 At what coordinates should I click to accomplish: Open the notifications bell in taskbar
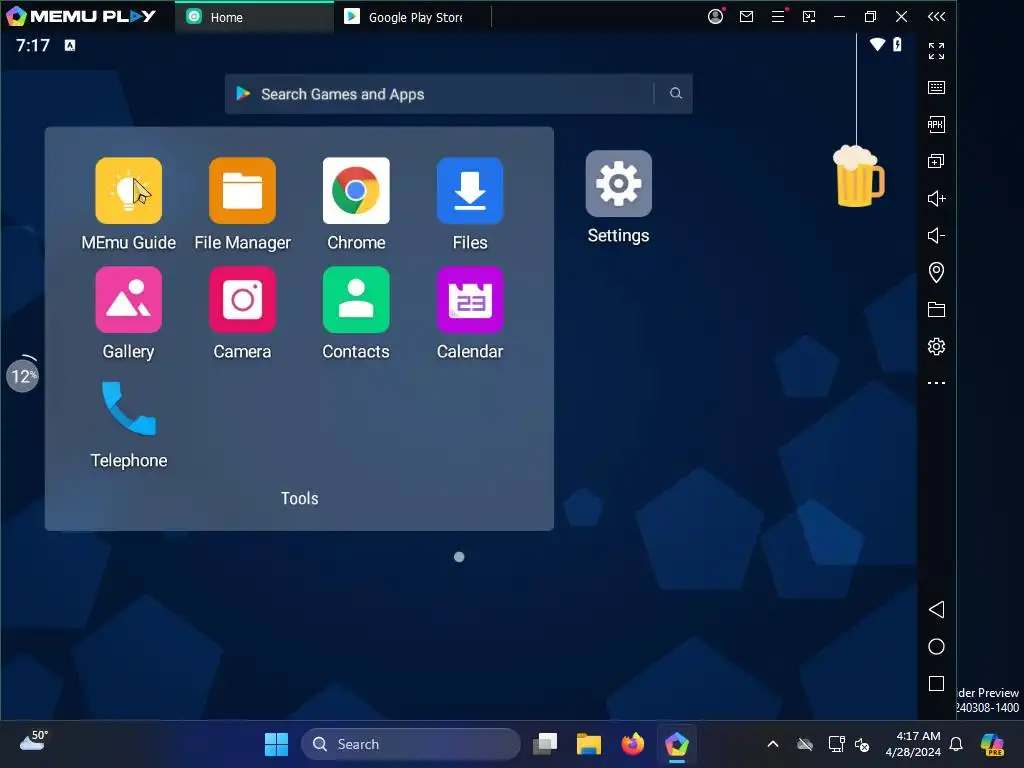click(956, 744)
